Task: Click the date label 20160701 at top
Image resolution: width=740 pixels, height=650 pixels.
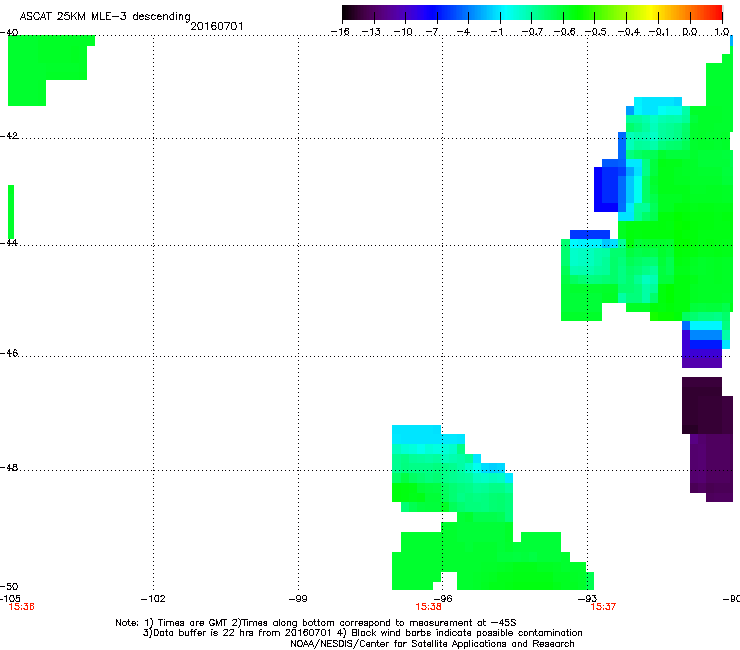Action: (217, 26)
